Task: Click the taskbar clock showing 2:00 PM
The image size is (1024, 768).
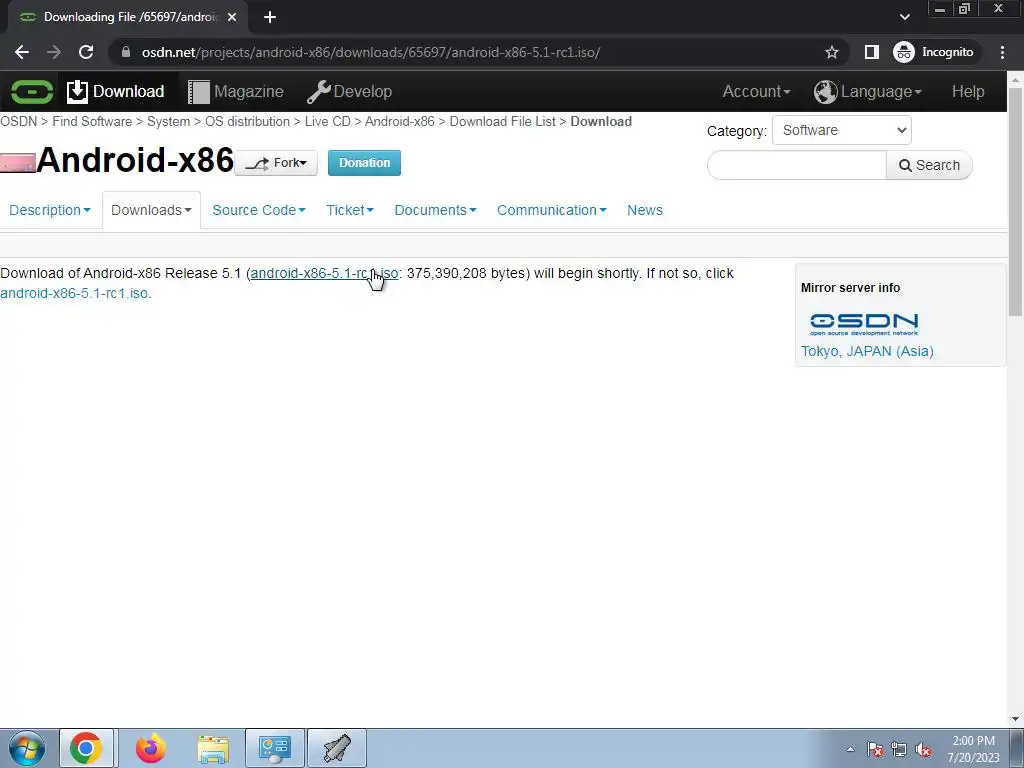Action: (973, 749)
